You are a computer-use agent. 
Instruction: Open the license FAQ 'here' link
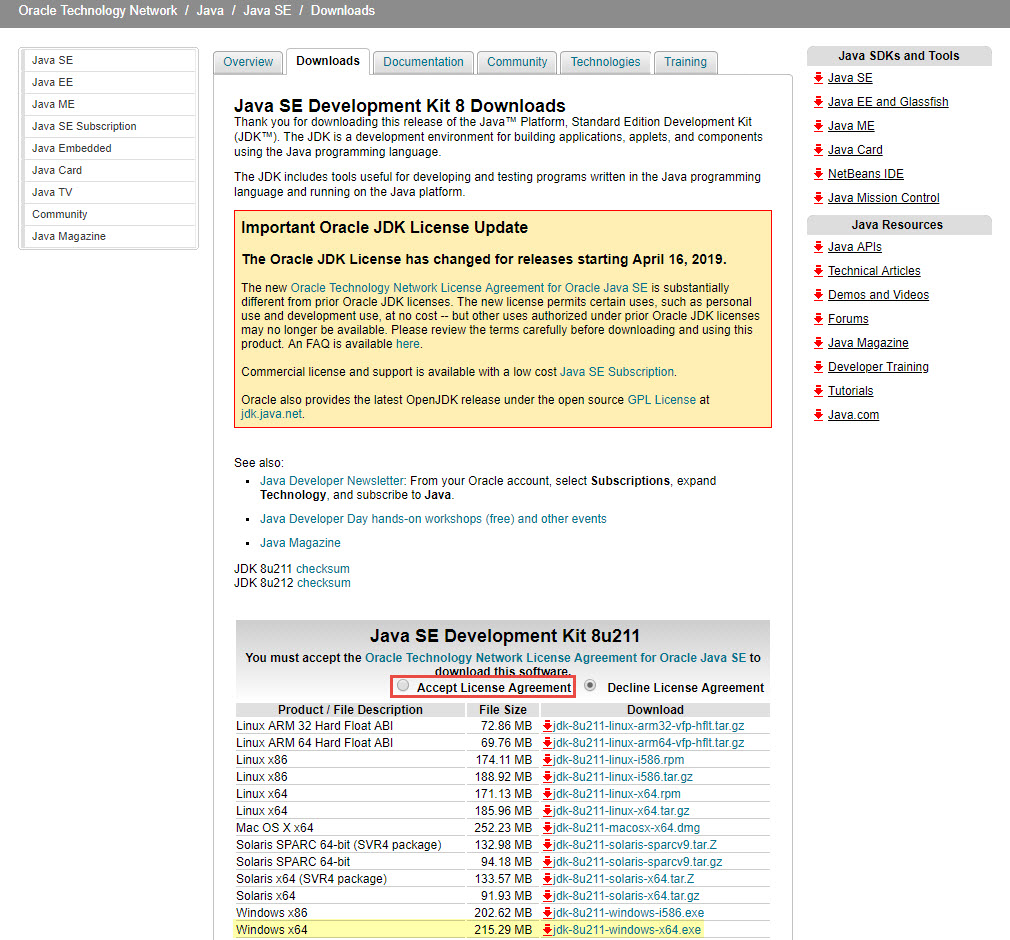pyautogui.click(x=408, y=344)
